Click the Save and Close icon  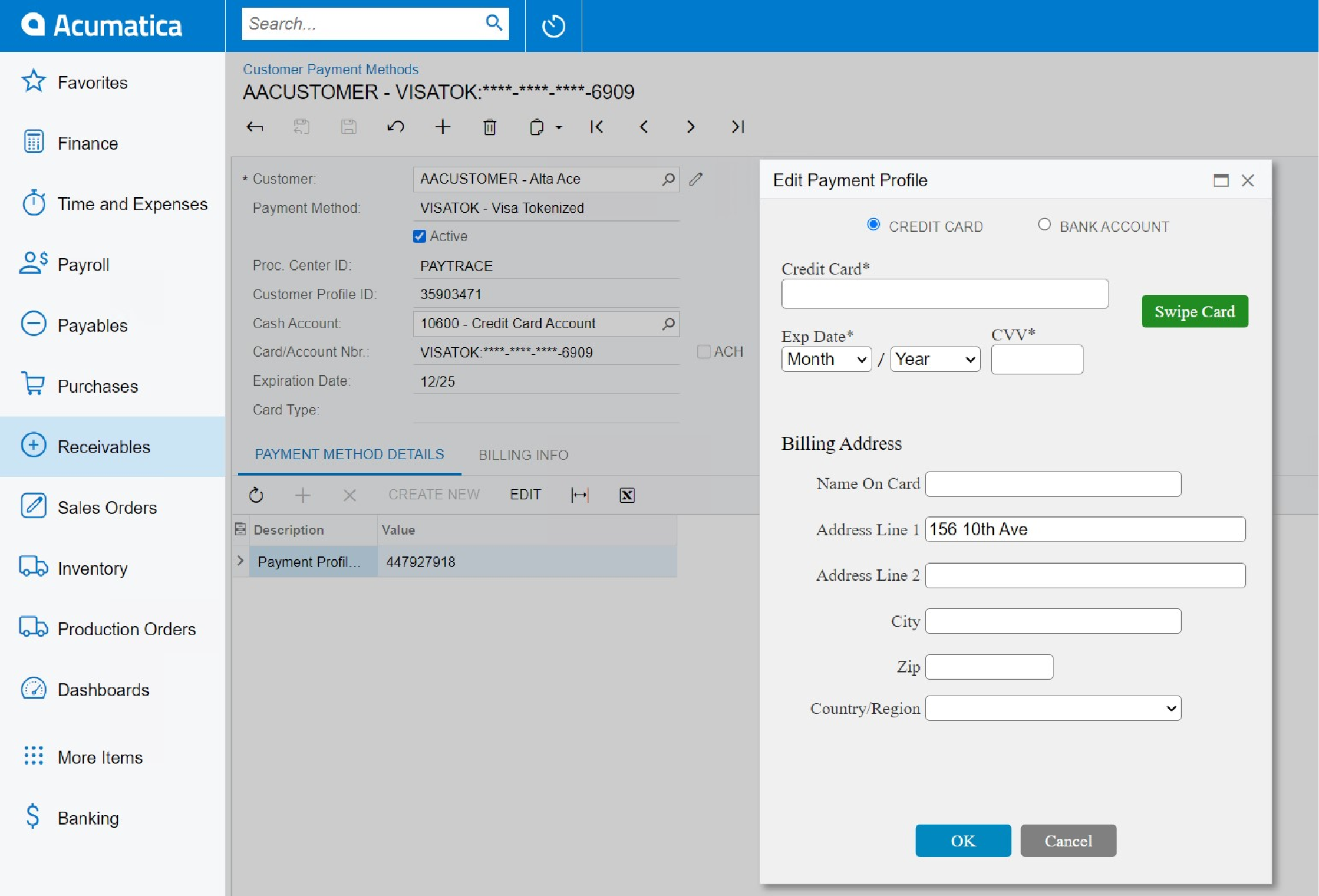302,127
